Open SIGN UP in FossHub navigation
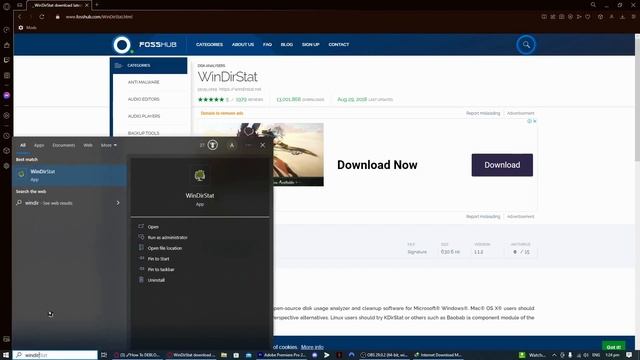Image resolution: width=640 pixels, height=360 pixels. tap(311, 44)
